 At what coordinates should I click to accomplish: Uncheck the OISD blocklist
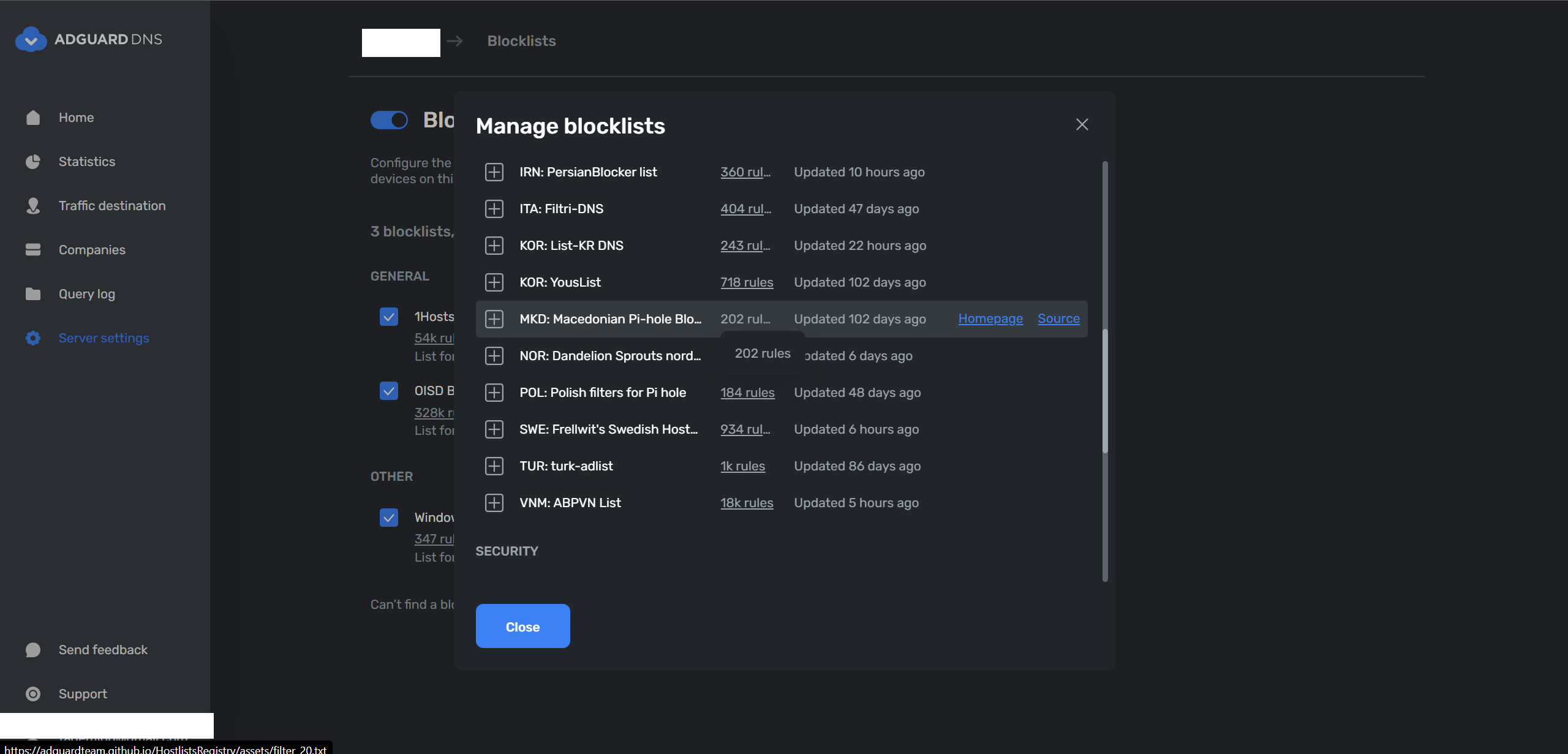(x=389, y=390)
